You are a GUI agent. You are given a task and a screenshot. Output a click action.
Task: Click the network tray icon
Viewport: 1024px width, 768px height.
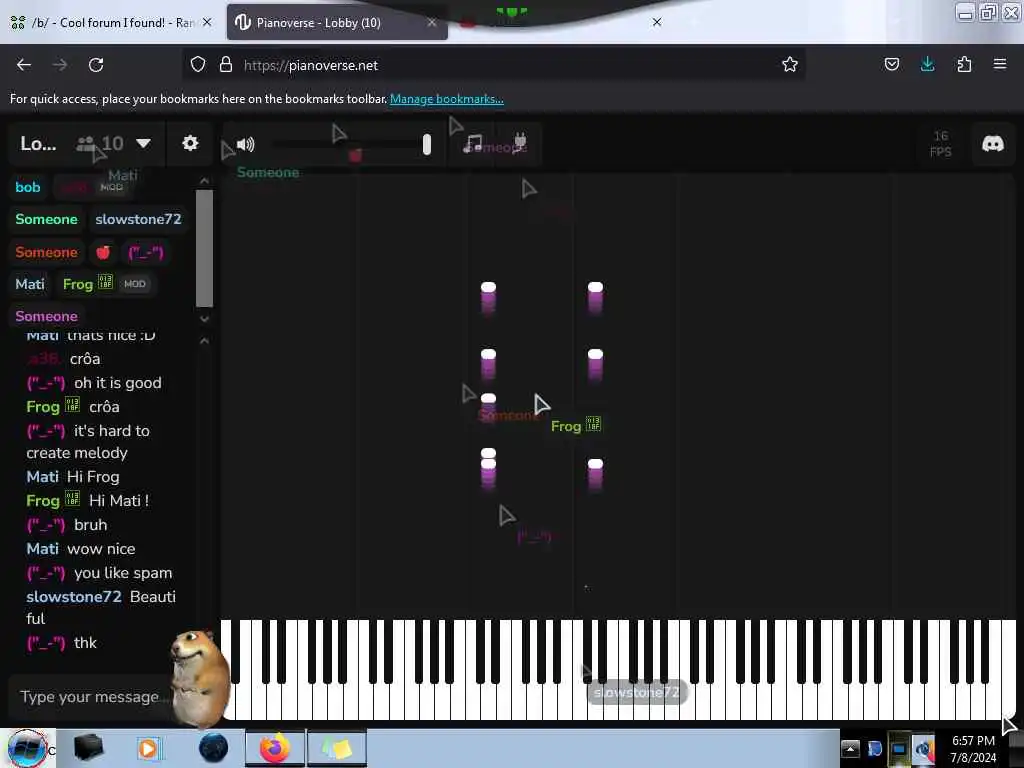click(899, 748)
